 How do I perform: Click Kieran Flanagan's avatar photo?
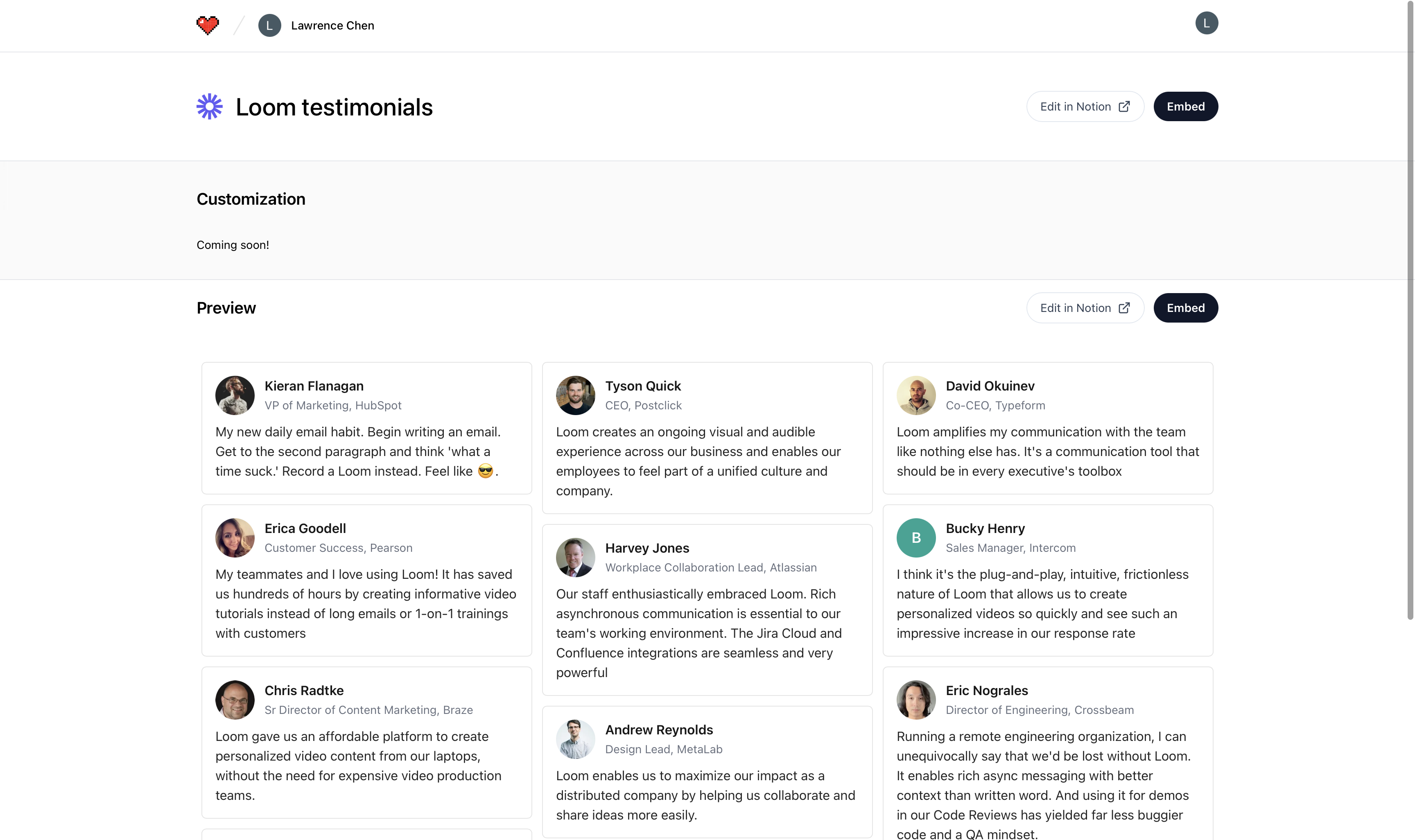click(235, 396)
